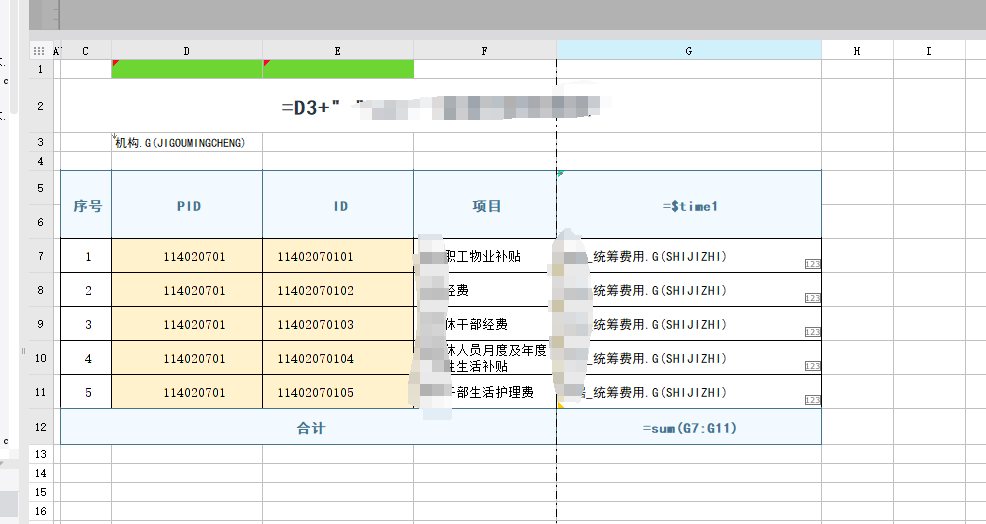Click the green cell D1
This screenshot has height=524, width=986.
(187, 69)
